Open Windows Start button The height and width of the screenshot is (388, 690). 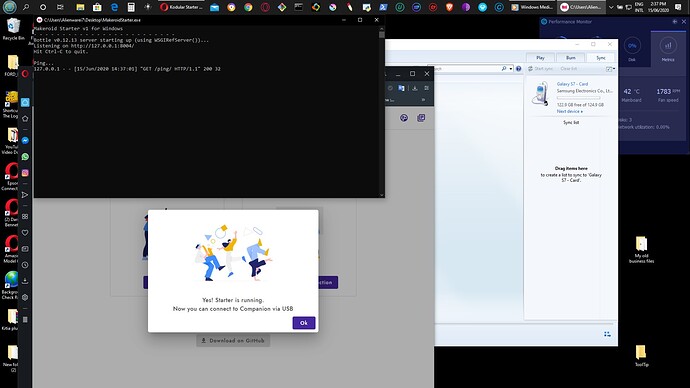pyautogui.click(x=9, y=7)
